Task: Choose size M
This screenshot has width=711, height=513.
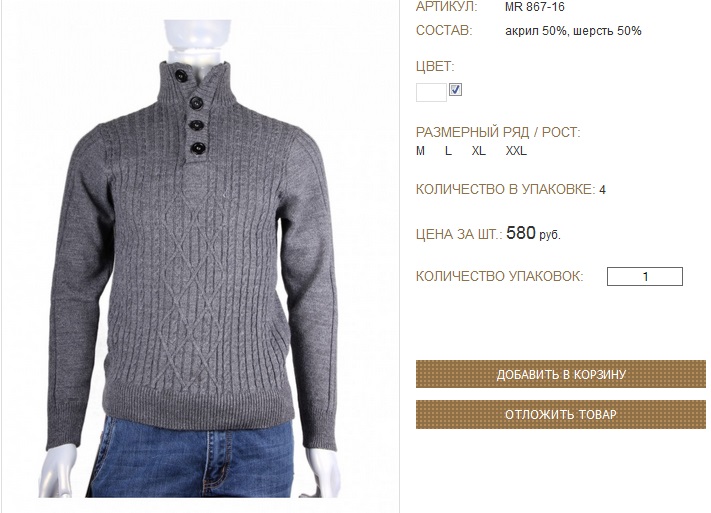Action: coord(420,151)
